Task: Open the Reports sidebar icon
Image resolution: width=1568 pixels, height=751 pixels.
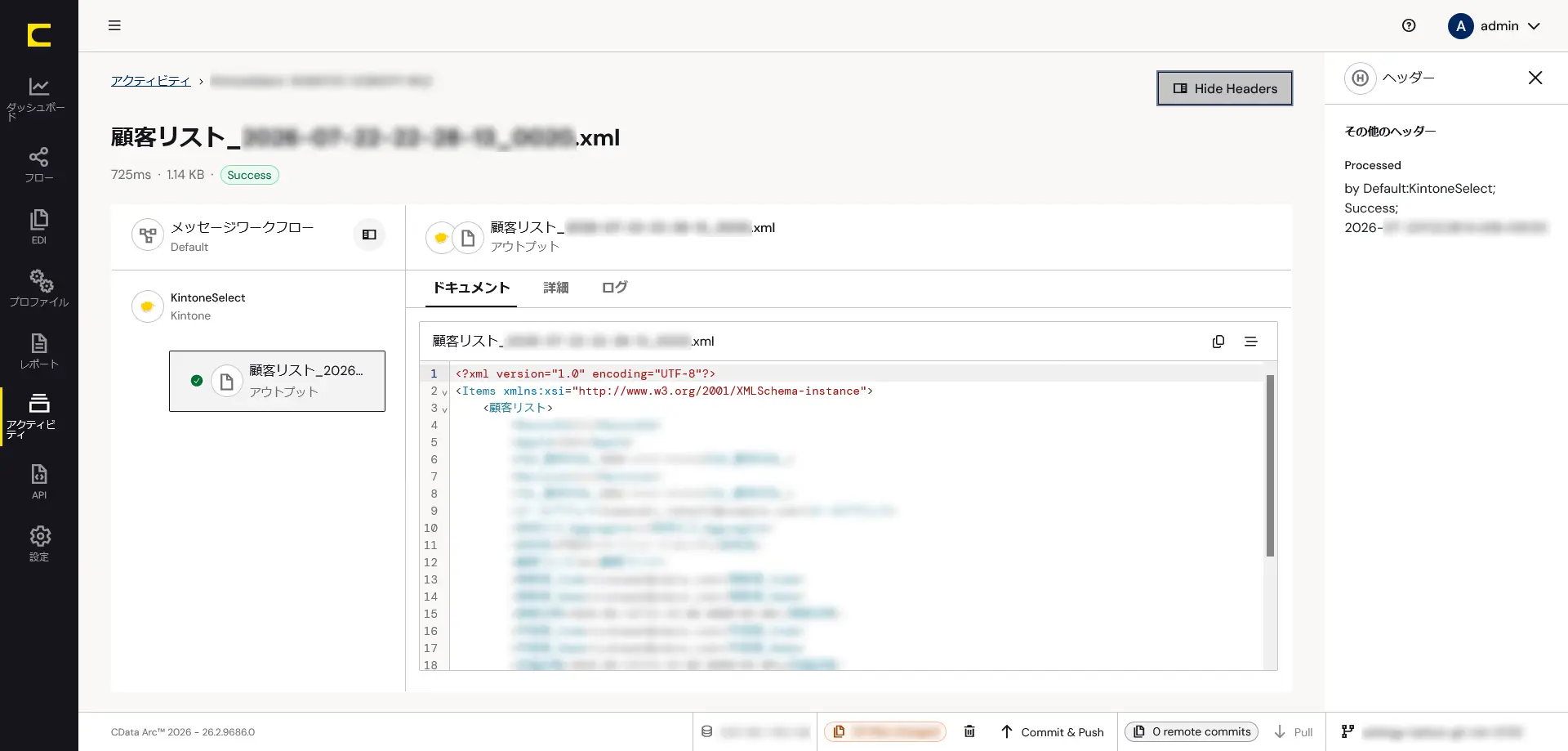Action: tap(38, 351)
